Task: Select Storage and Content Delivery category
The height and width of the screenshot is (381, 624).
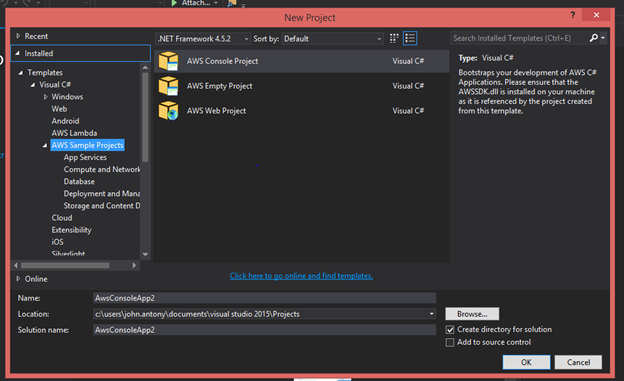Action: 102,206
